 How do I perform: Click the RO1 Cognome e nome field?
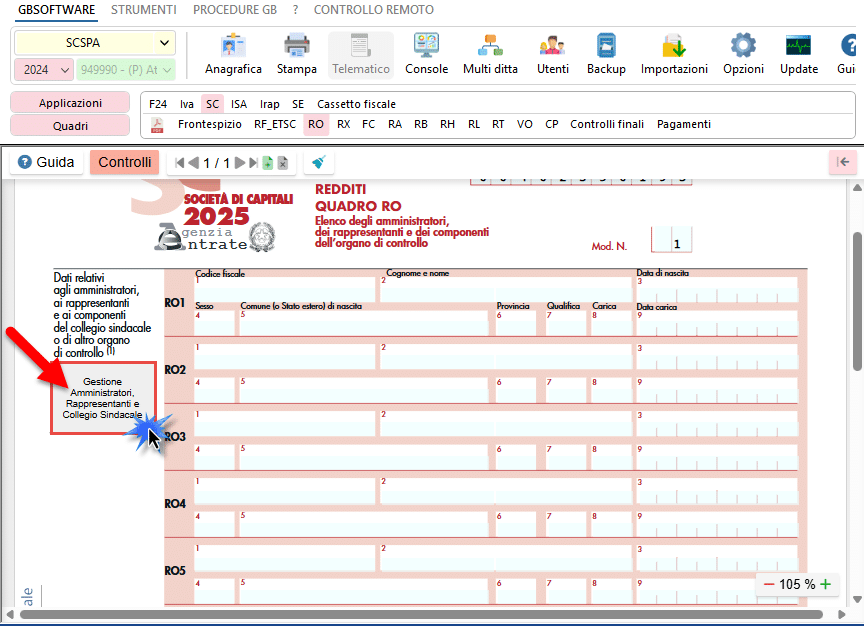pyautogui.click(x=506, y=289)
